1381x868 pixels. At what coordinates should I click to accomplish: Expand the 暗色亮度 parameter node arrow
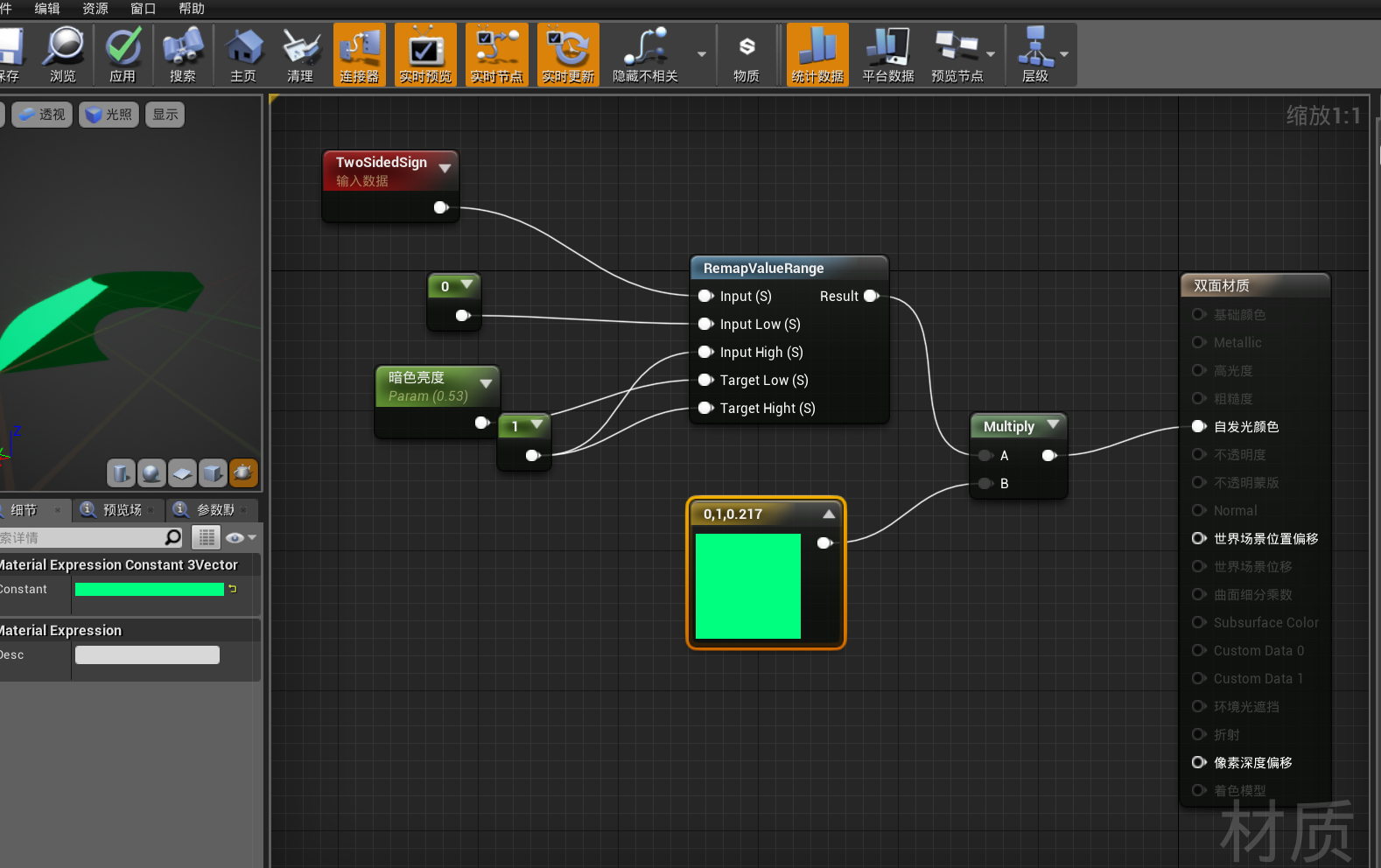[x=486, y=383]
